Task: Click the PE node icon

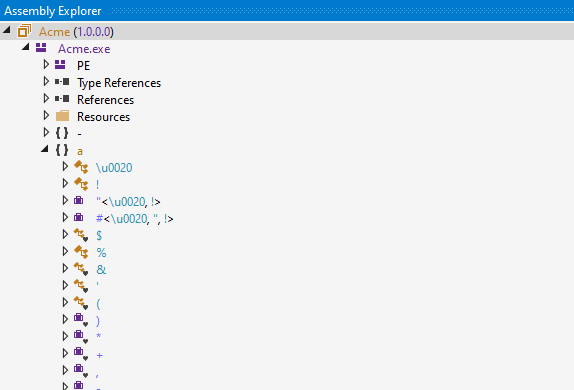Action: (60, 65)
